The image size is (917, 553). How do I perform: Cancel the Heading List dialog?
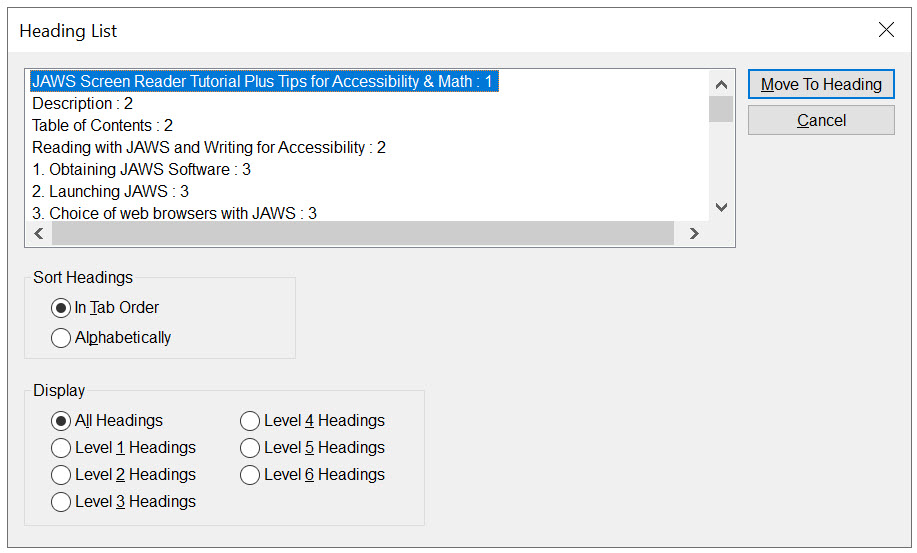[x=821, y=120]
